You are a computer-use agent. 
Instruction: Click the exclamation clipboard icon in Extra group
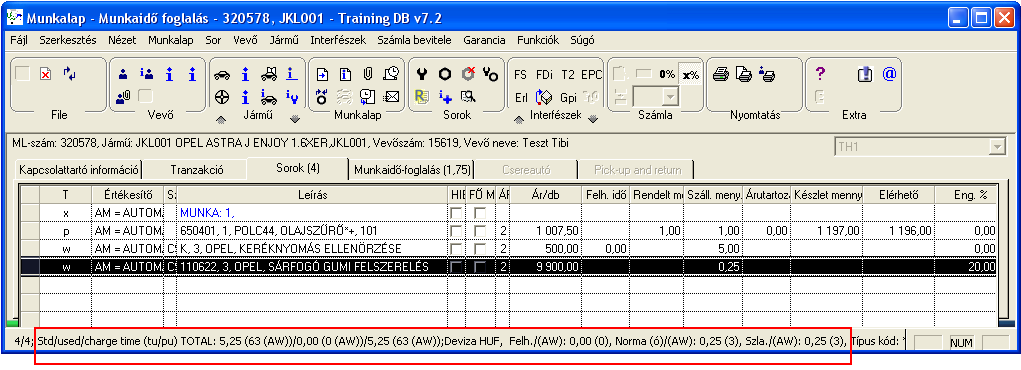[x=865, y=75]
